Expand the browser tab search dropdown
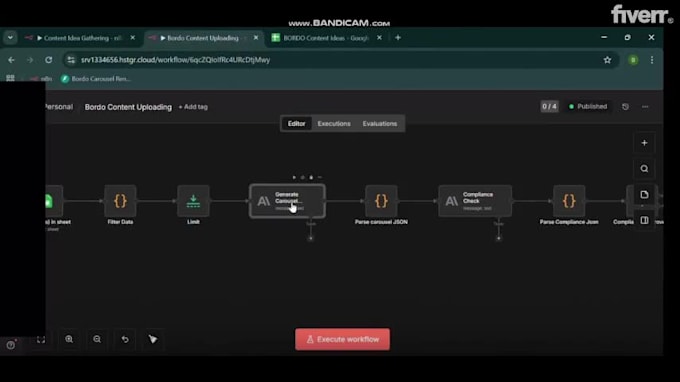This screenshot has height=382, width=680. (10, 38)
